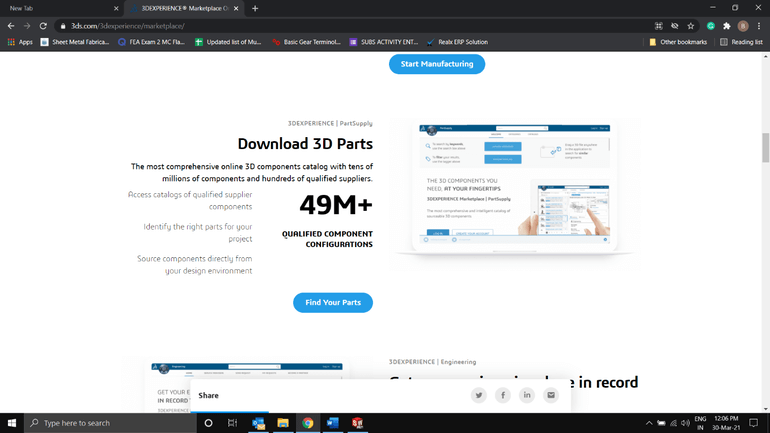770x433 pixels.
Task: Click Cortana circle icon on taskbar
Action: tap(208, 423)
